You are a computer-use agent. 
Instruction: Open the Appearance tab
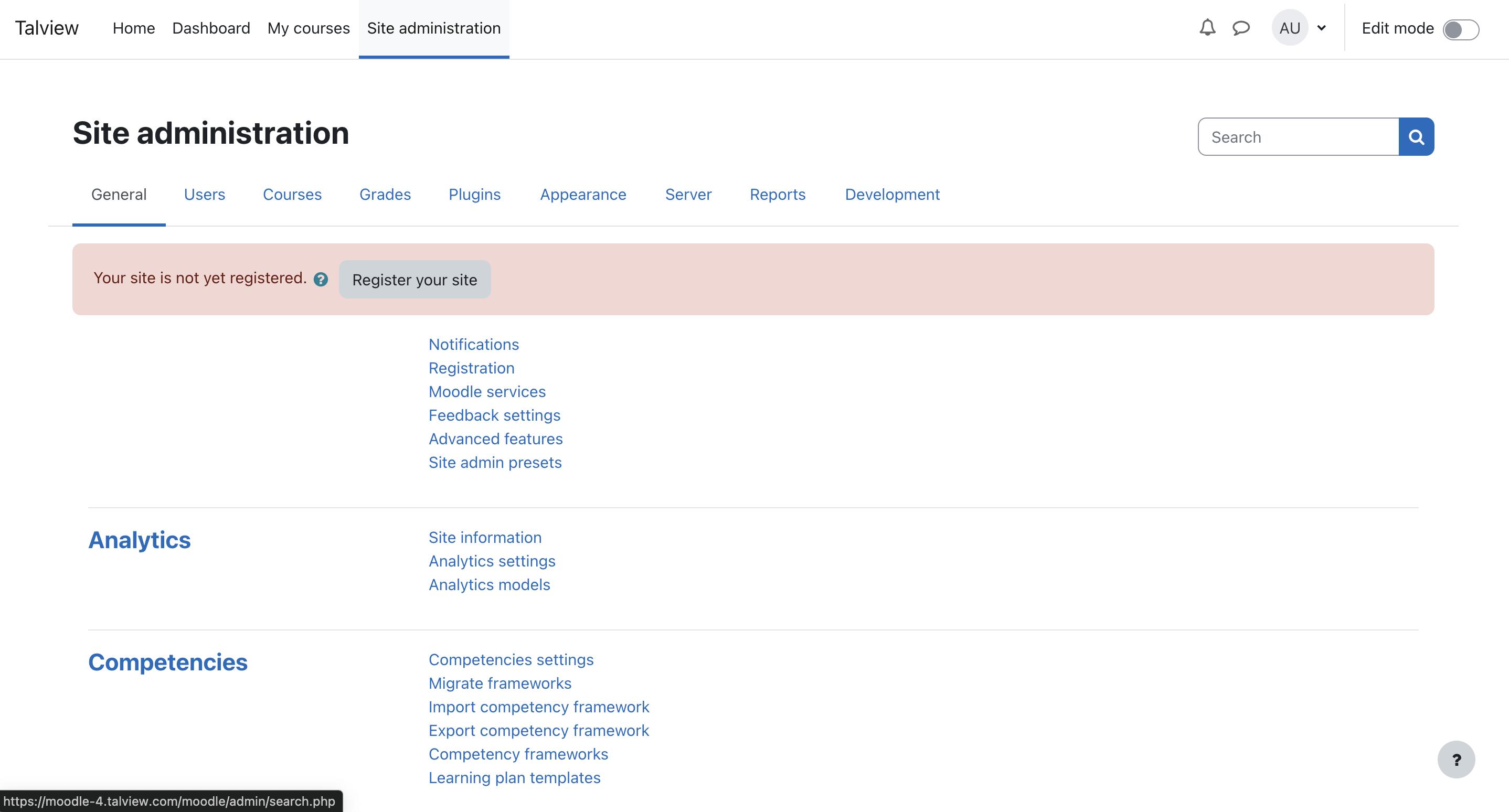point(583,195)
